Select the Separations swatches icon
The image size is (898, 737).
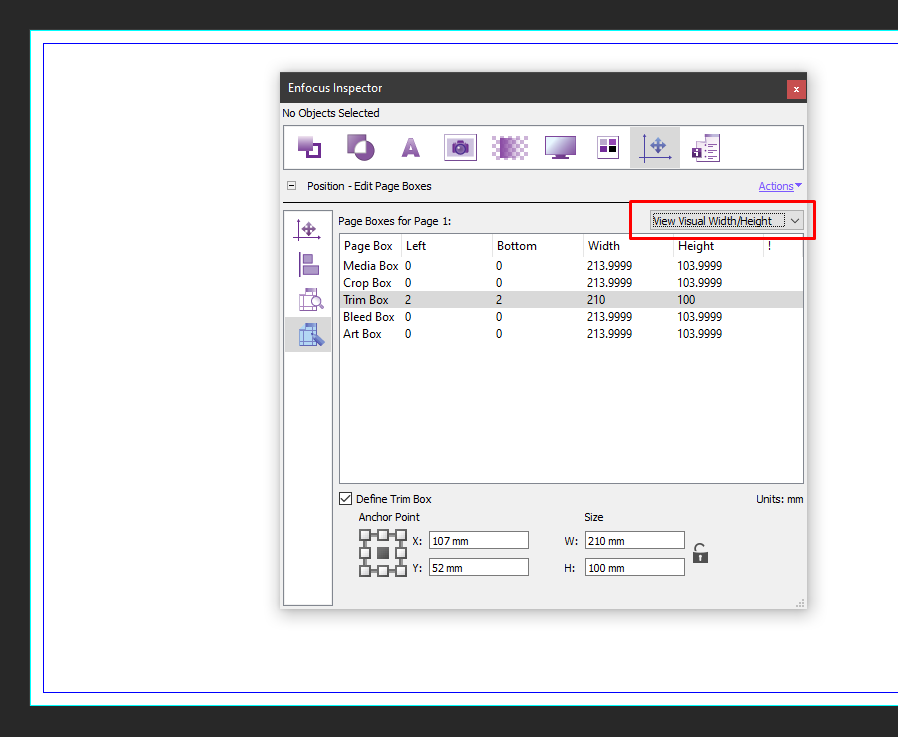(608, 148)
